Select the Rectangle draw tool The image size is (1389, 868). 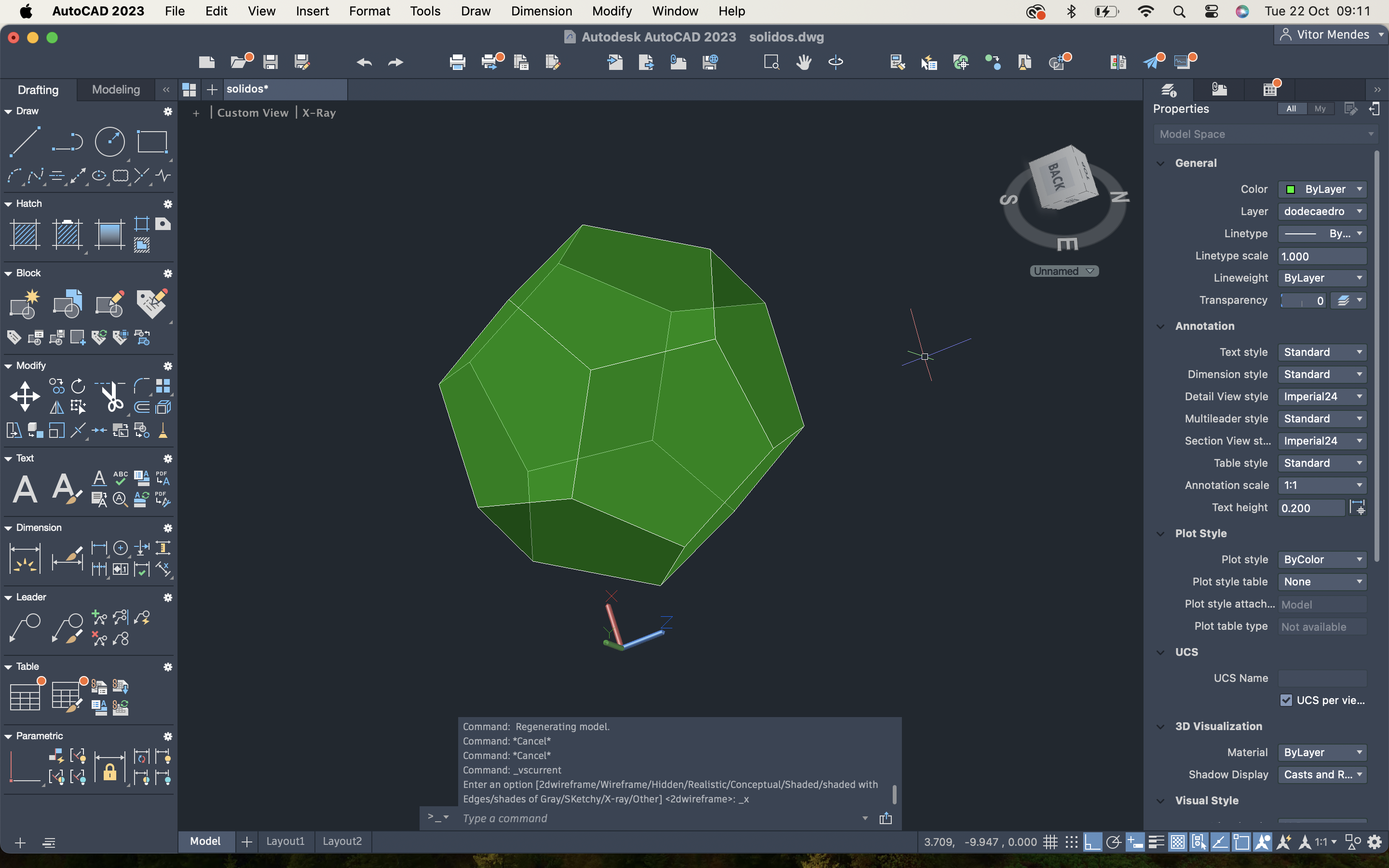(152, 142)
